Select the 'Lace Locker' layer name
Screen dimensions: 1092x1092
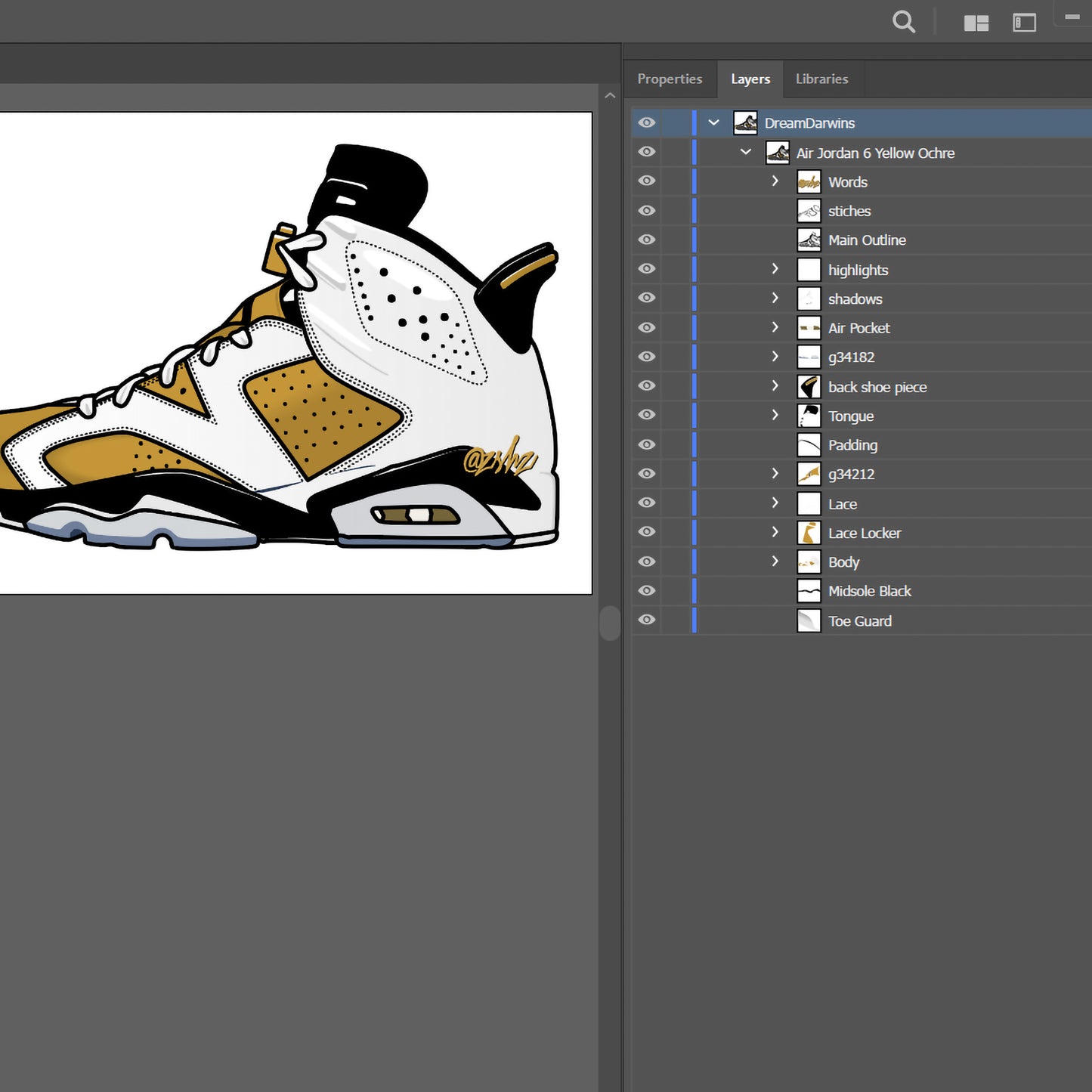(865, 533)
